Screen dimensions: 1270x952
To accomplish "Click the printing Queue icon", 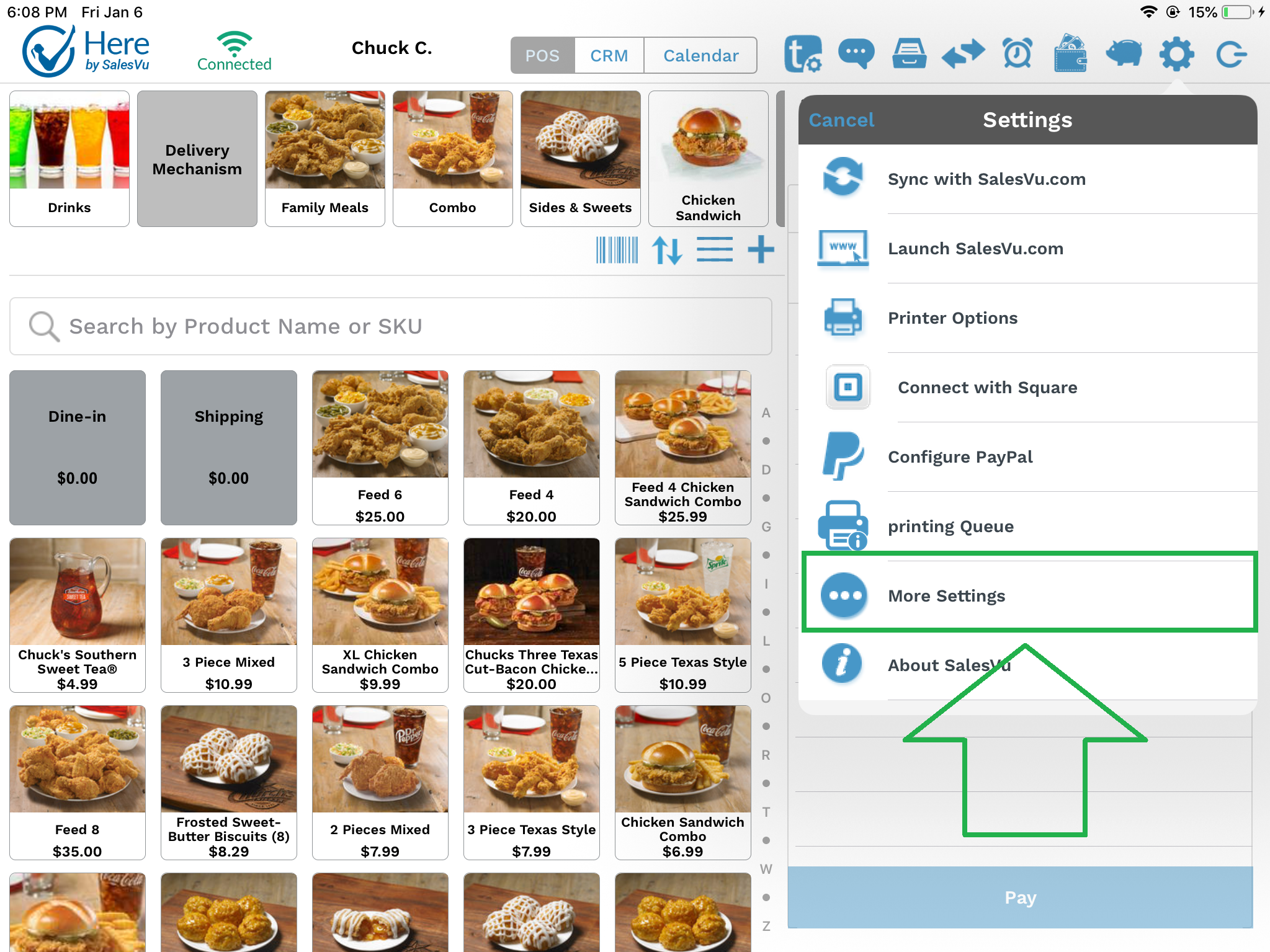I will pos(842,525).
